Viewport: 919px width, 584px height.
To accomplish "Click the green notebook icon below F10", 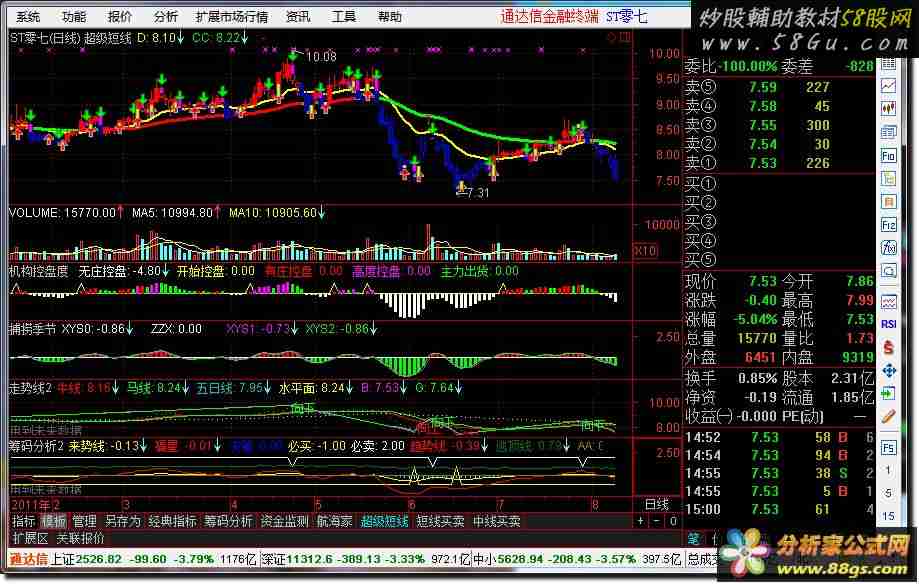I will click(x=889, y=178).
